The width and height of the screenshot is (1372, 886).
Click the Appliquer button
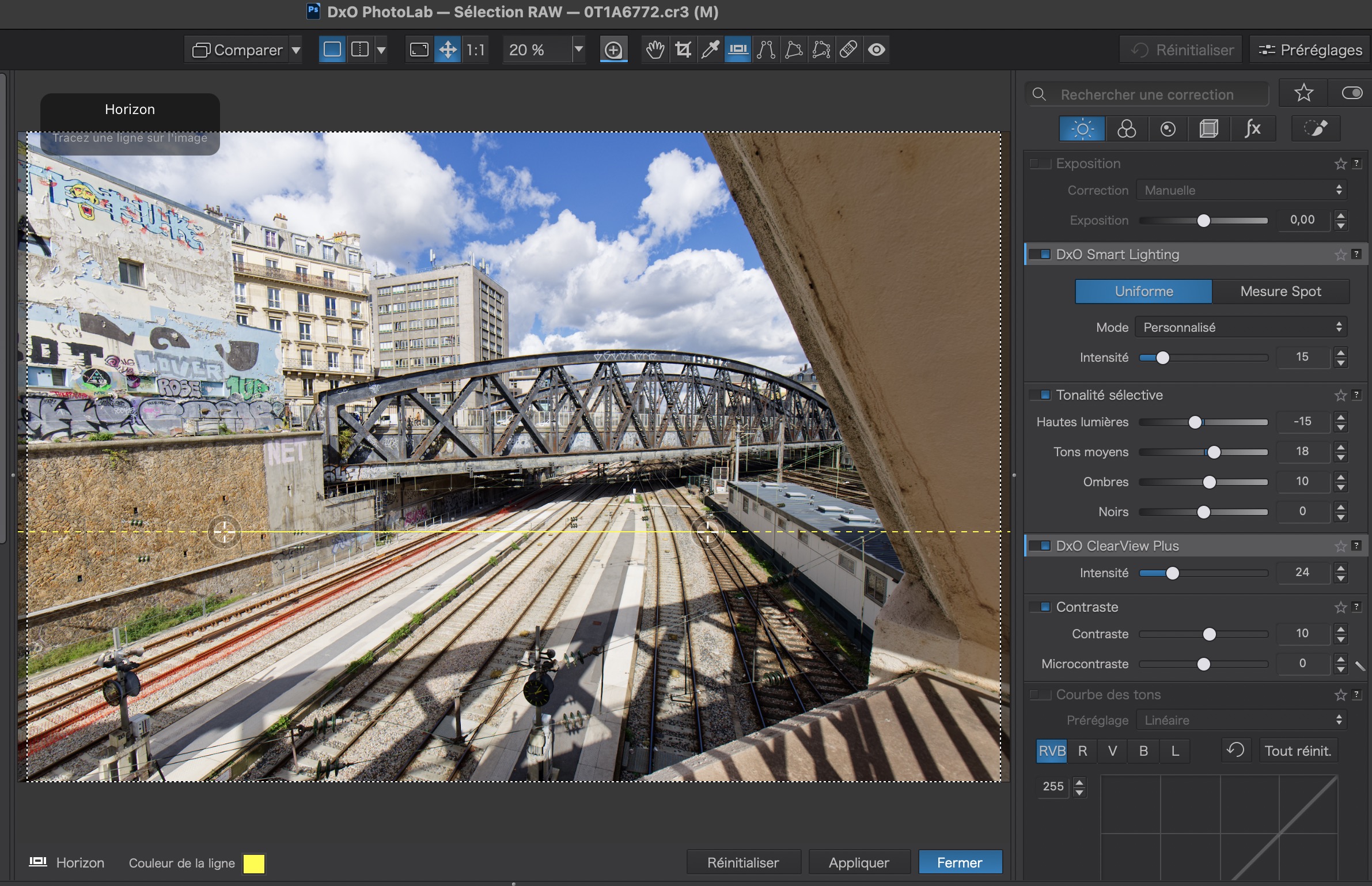[858, 862]
